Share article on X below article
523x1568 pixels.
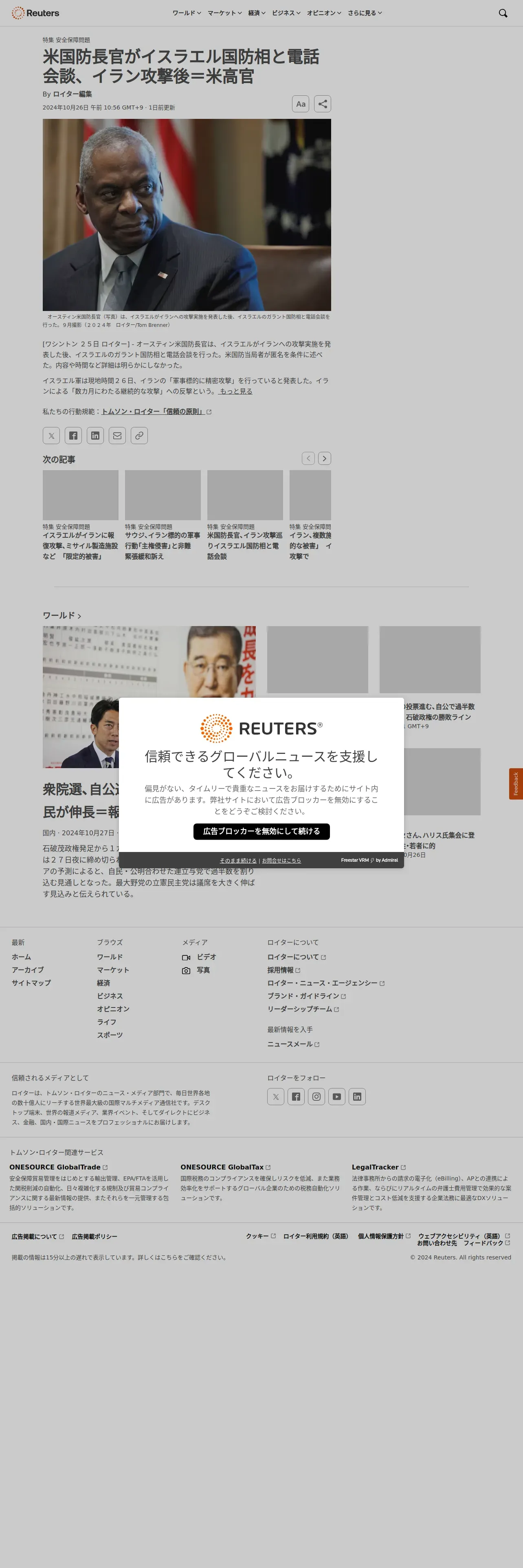click(x=51, y=435)
